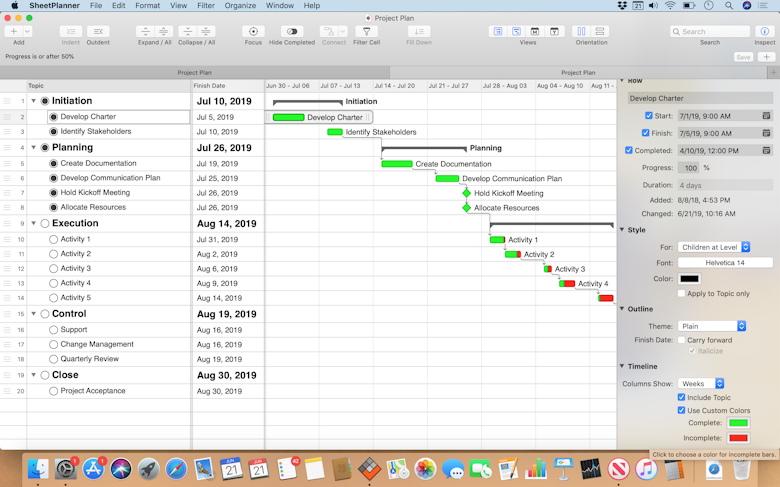Open the Connect dropdown arrow
780x487 pixels.
343,31
